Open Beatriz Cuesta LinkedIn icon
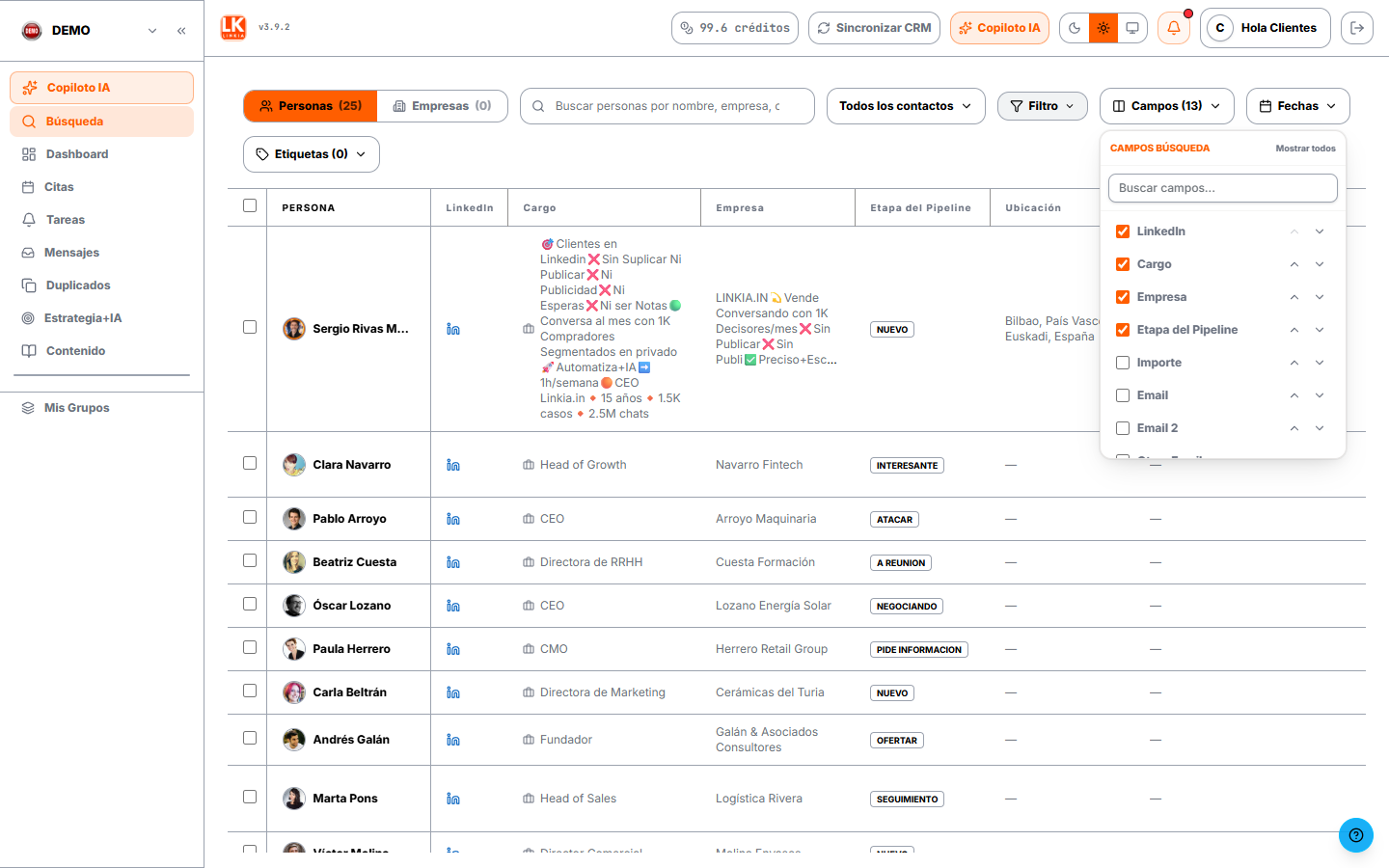The height and width of the screenshot is (868, 1389). (x=453, y=562)
